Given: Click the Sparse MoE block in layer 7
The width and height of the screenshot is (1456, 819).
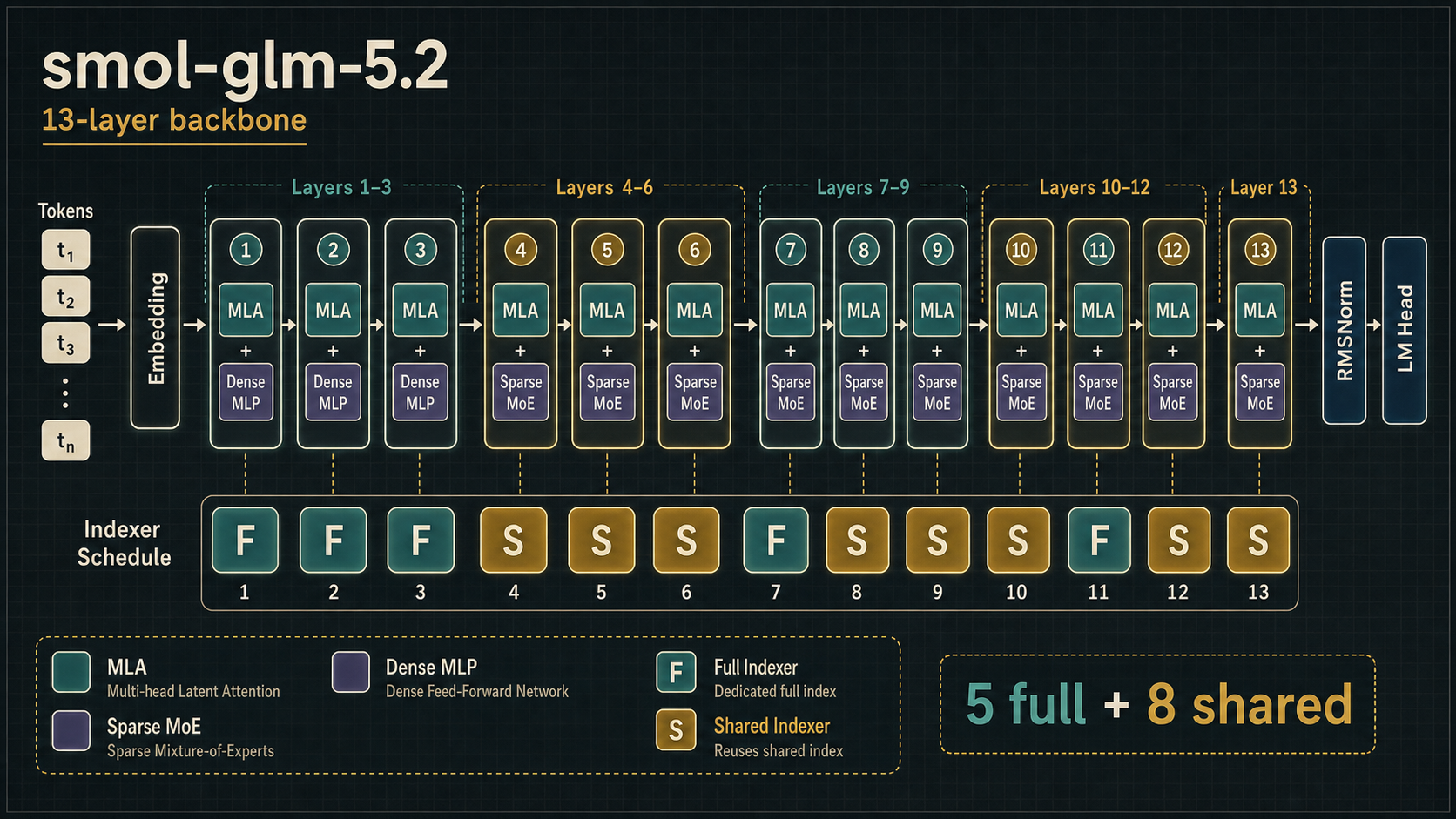Looking at the screenshot, I should point(791,392).
